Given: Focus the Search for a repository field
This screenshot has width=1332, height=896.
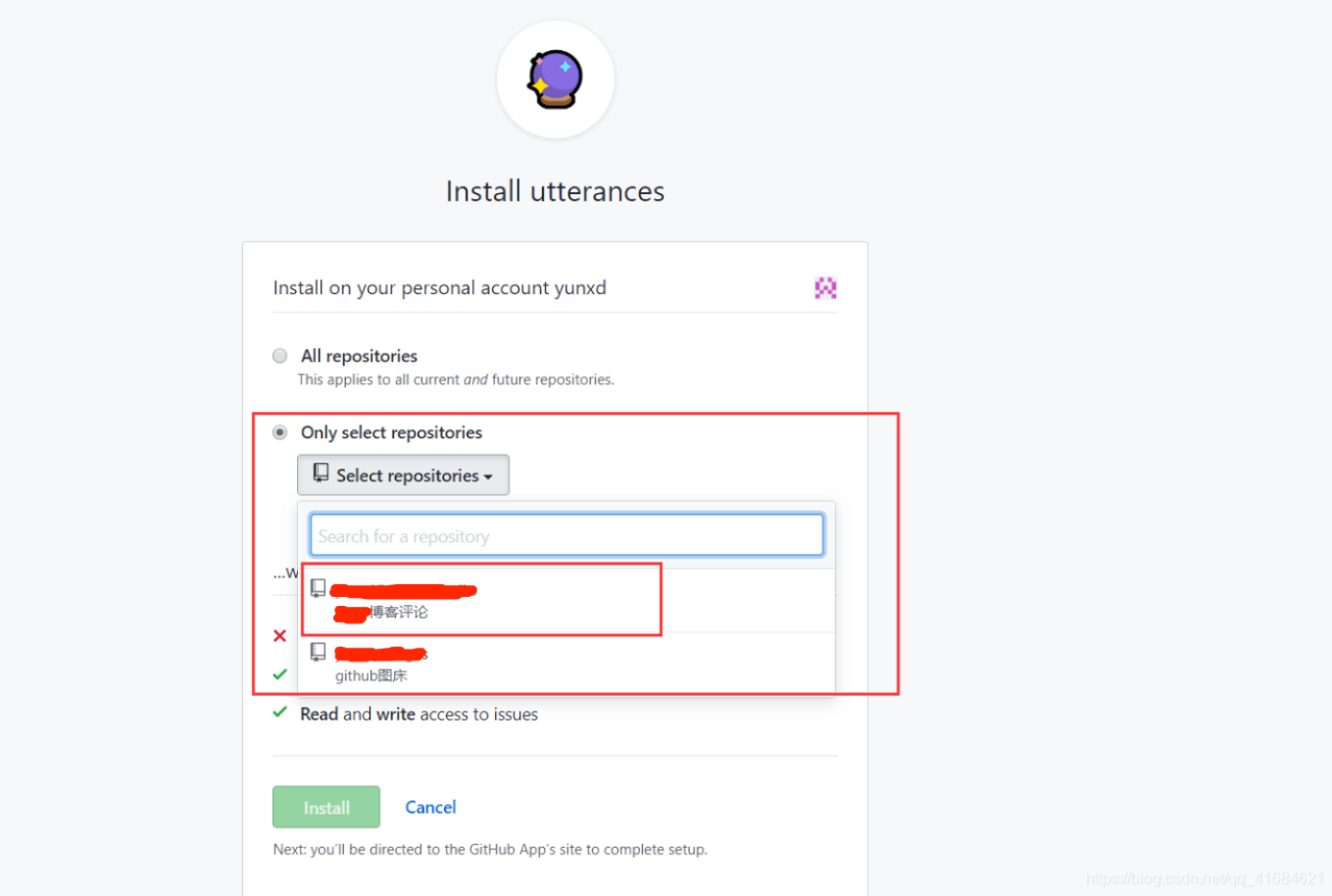Looking at the screenshot, I should coord(567,536).
